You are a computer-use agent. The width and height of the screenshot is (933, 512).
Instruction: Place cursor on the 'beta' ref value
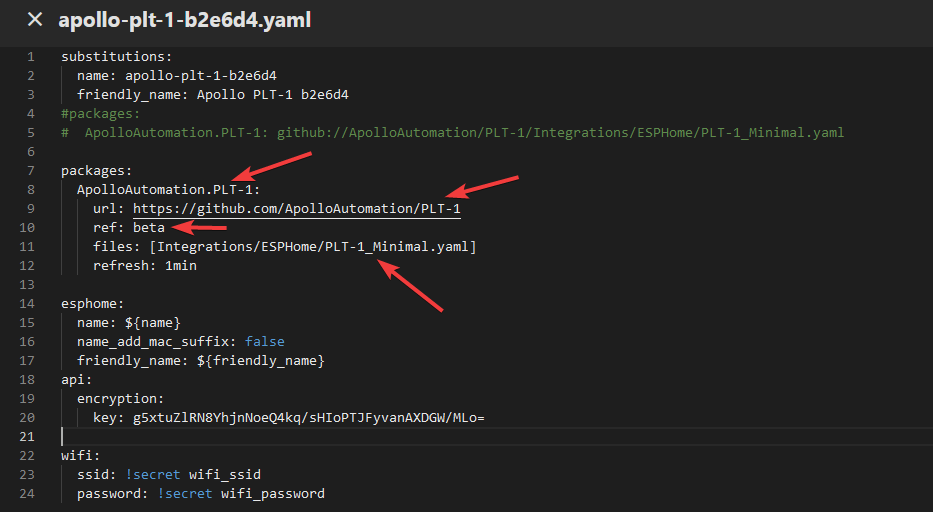(149, 228)
